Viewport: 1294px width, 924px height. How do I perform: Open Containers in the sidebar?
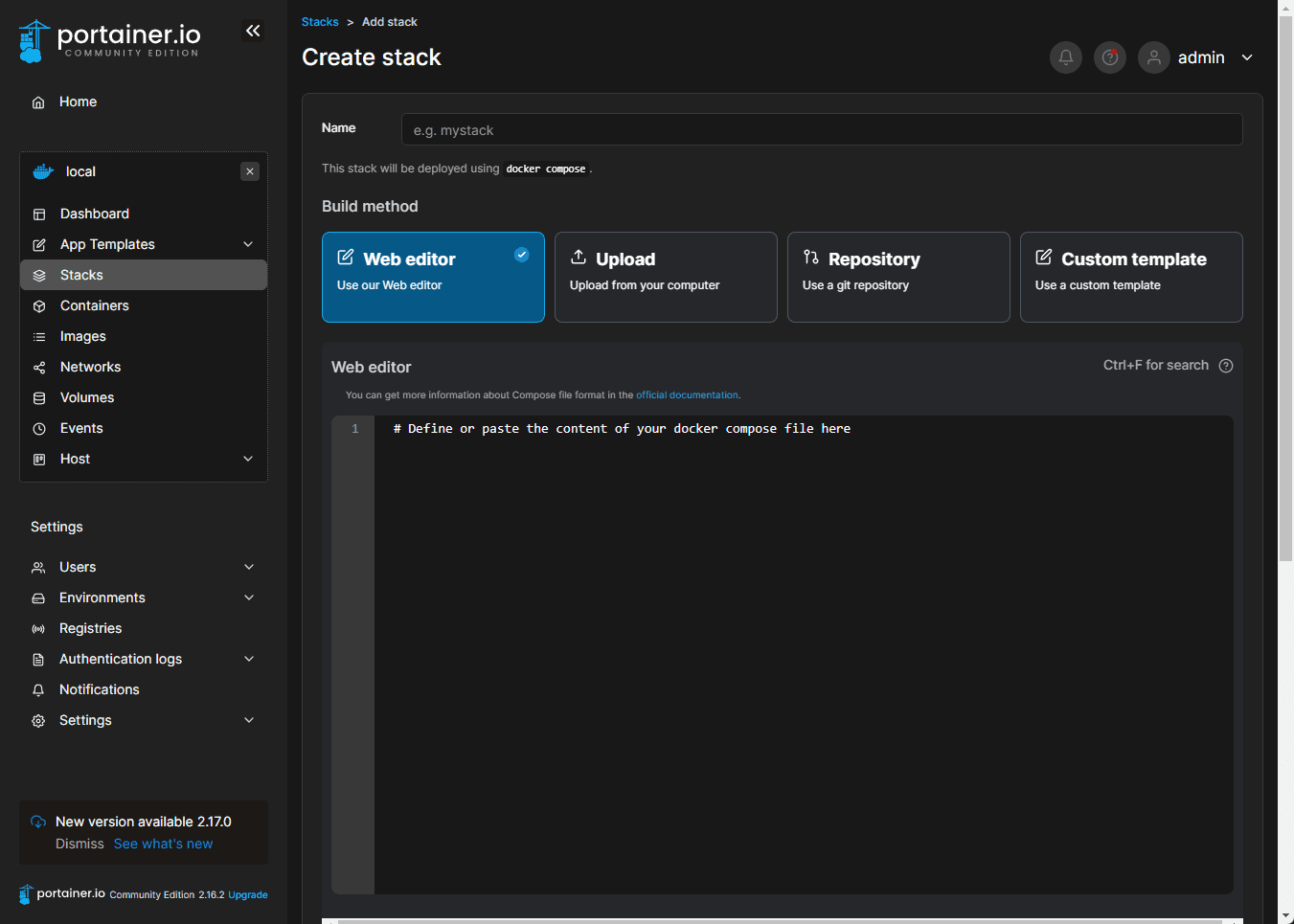(94, 305)
